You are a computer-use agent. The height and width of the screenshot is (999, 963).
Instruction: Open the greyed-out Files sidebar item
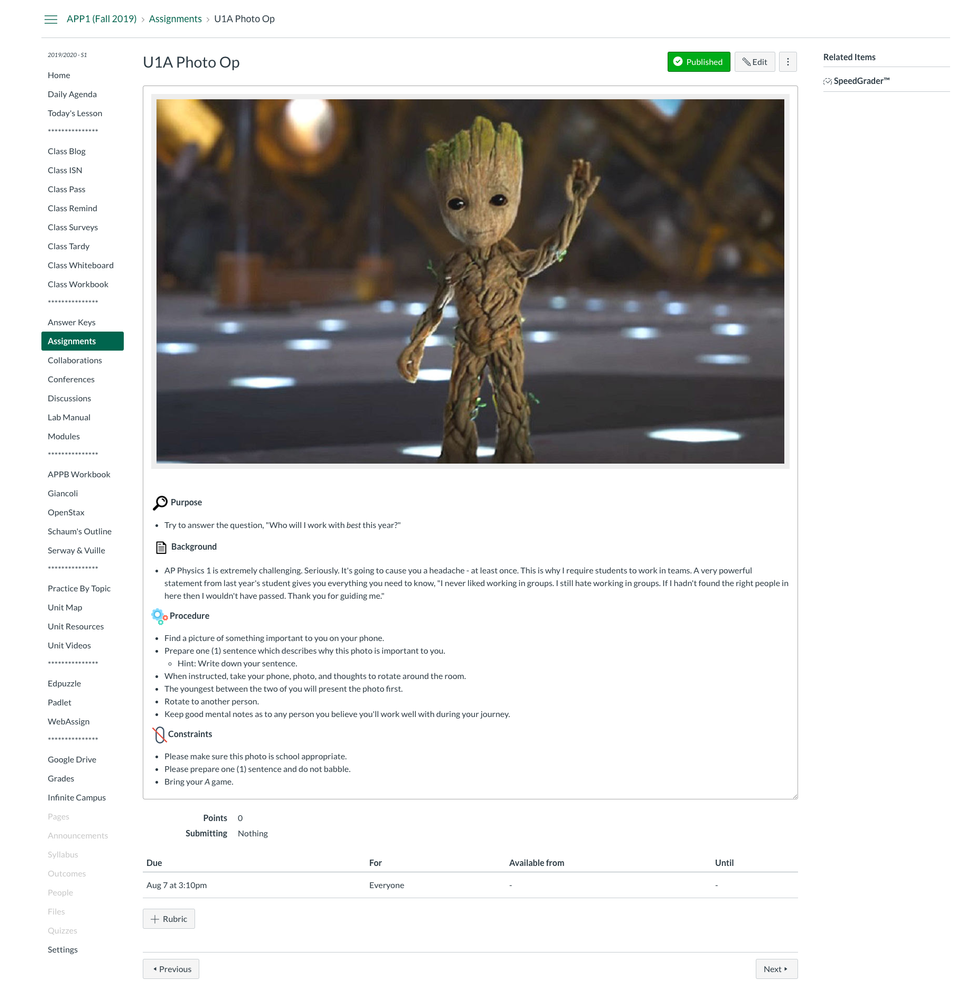point(56,912)
